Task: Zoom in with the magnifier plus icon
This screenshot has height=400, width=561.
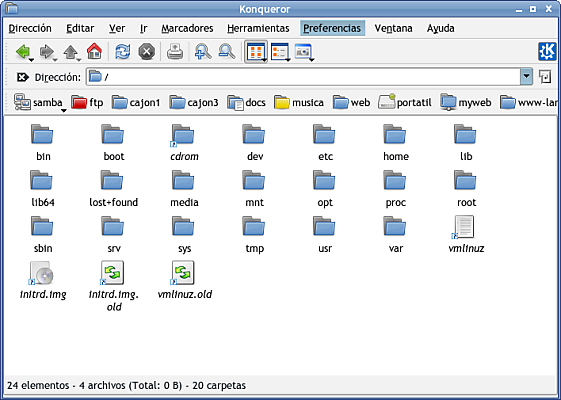Action: 203,52
